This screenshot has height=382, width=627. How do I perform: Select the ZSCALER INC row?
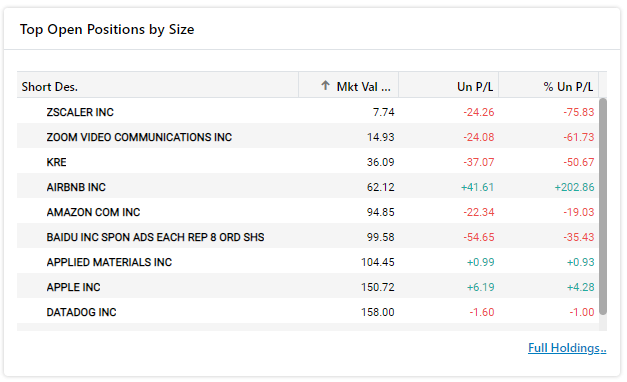(x=308, y=112)
